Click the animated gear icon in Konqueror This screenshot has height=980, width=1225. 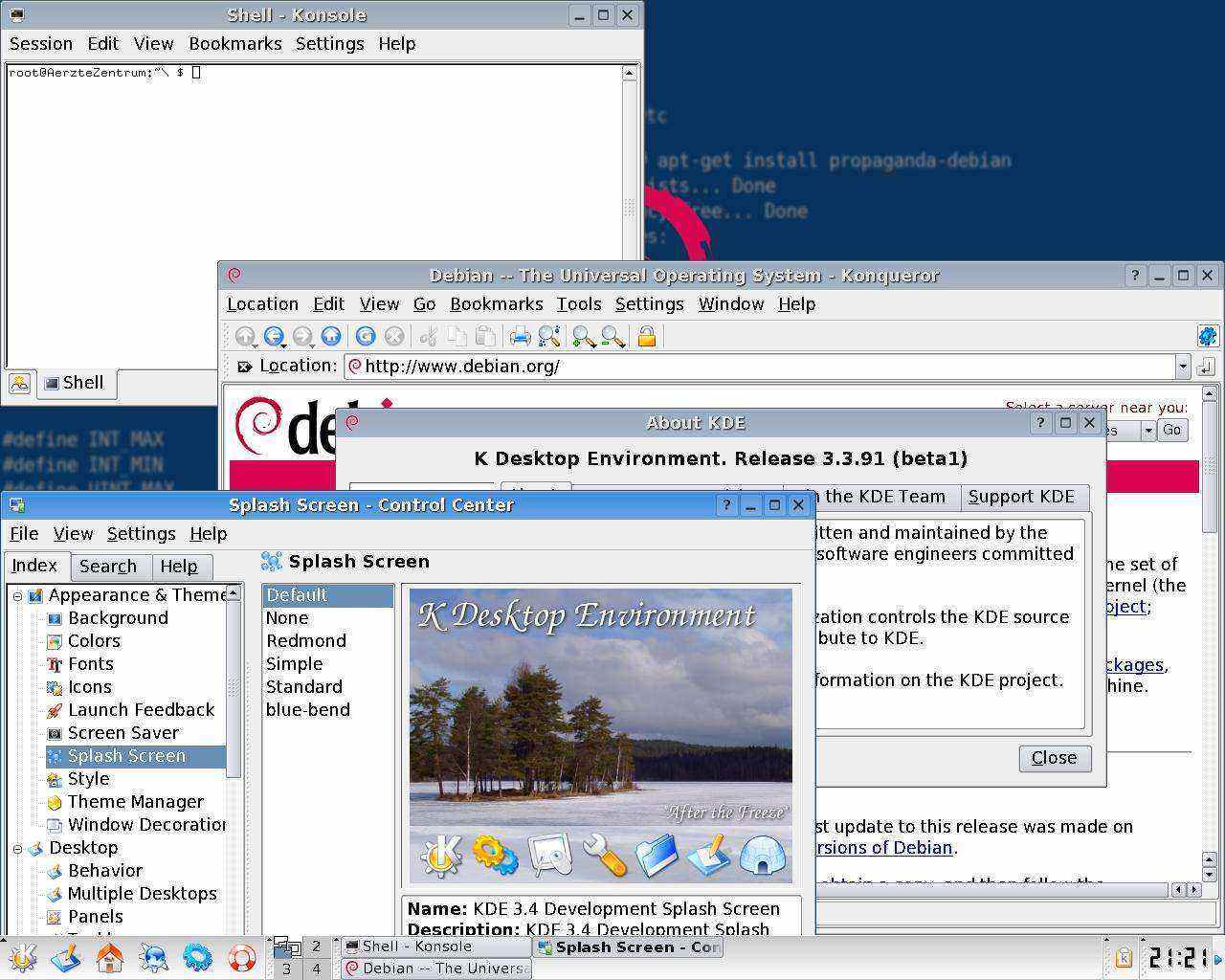[1207, 336]
